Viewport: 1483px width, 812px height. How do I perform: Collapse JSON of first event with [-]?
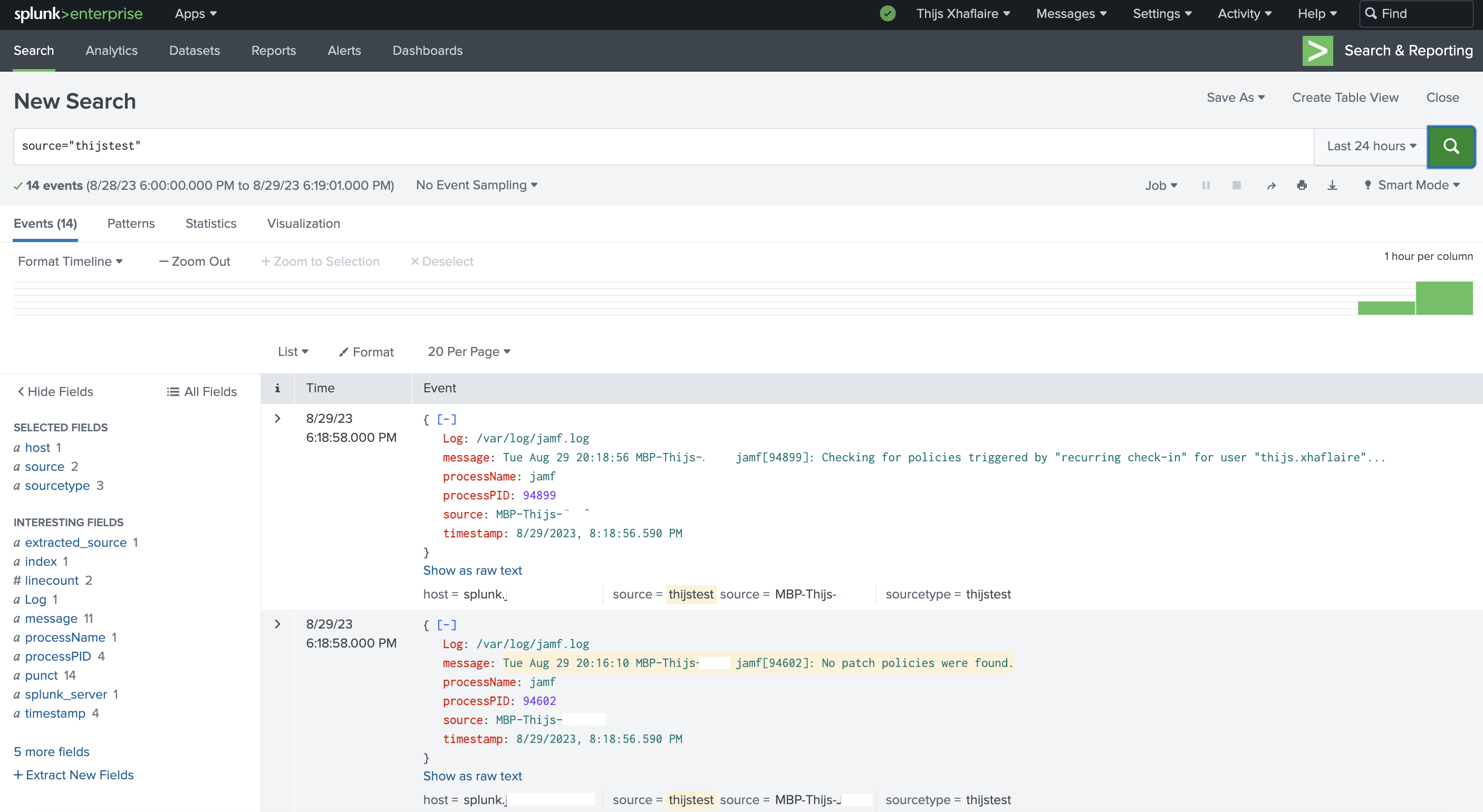446,419
